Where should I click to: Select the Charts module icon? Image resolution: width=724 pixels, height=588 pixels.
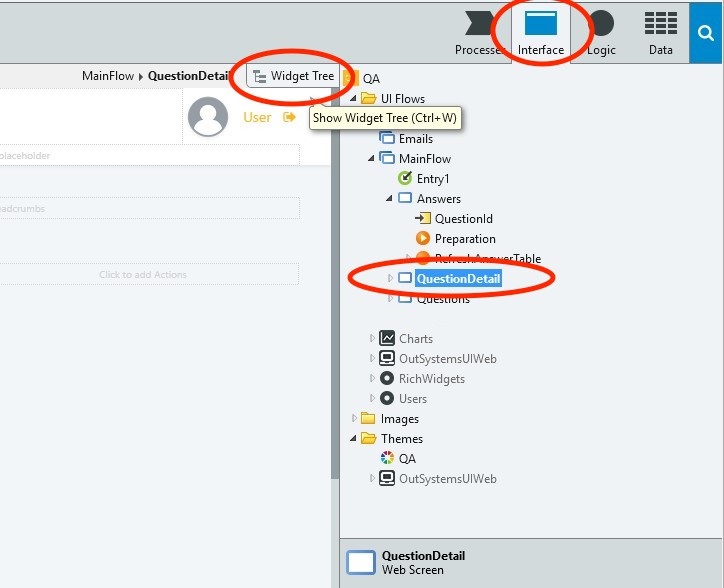[x=387, y=338]
